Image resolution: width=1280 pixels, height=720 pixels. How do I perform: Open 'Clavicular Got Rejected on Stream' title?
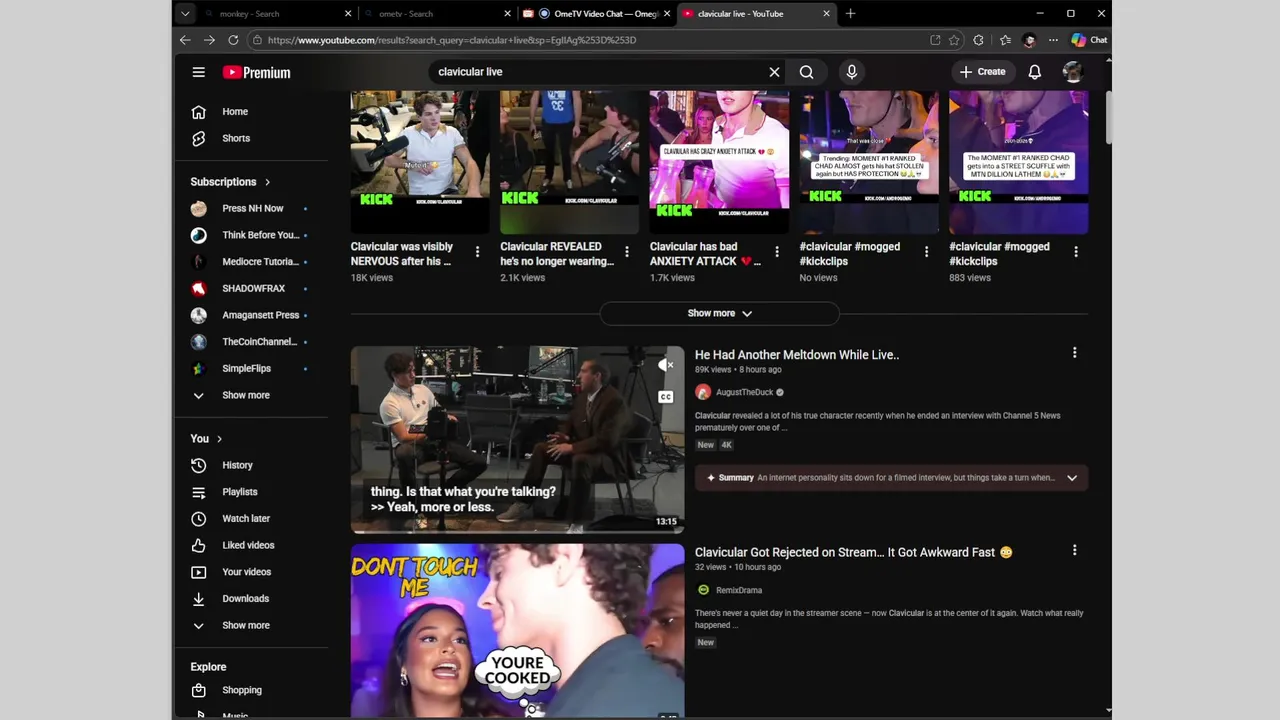click(x=854, y=552)
